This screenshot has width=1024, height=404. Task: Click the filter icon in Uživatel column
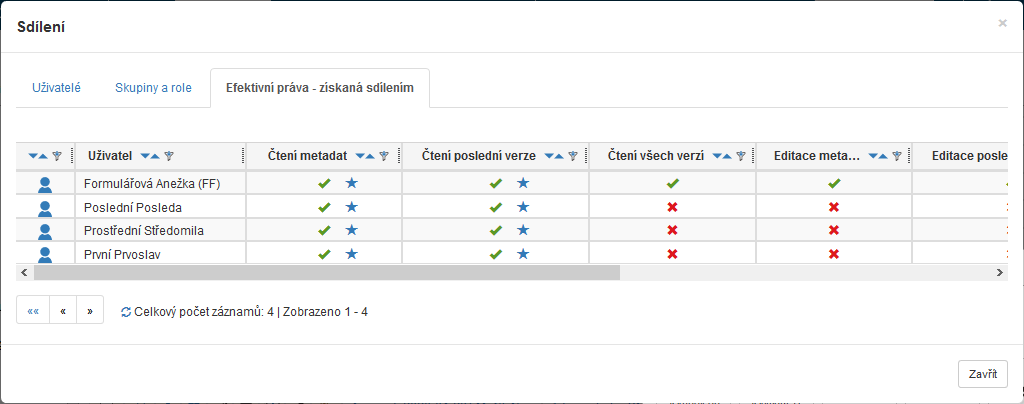(169, 156)
